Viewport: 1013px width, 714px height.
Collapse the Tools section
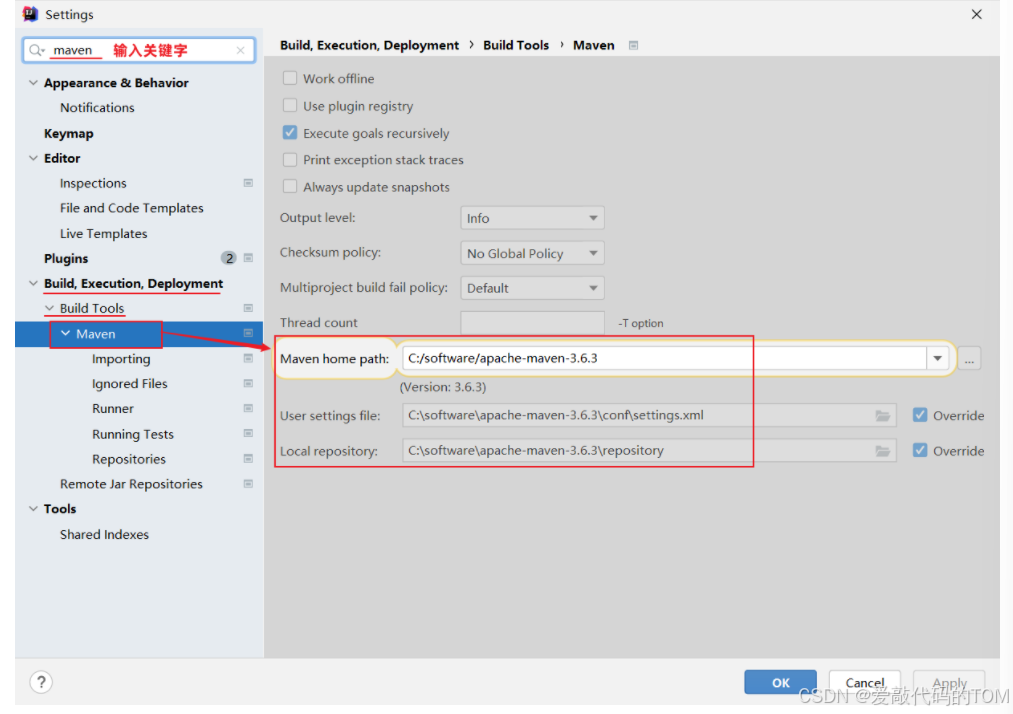[x=34, y=509]
